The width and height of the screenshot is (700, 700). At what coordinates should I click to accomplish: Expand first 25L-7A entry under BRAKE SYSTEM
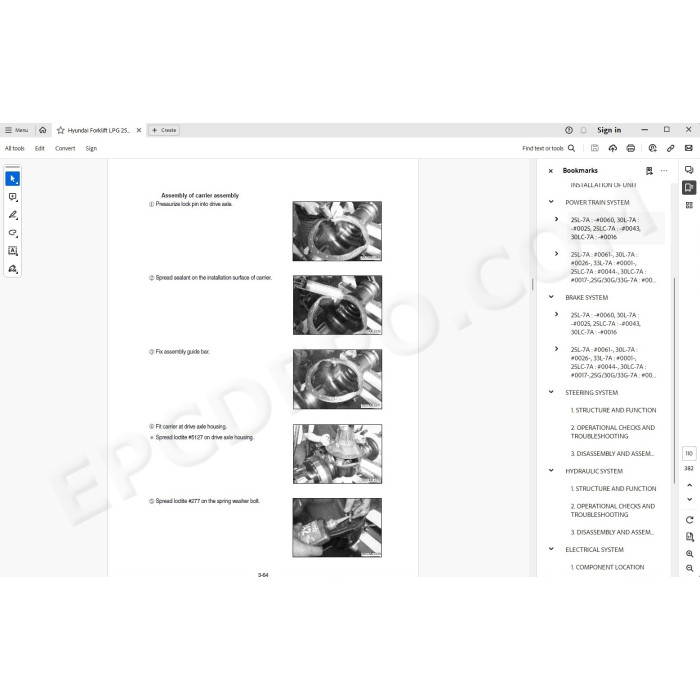pos(556,314)
